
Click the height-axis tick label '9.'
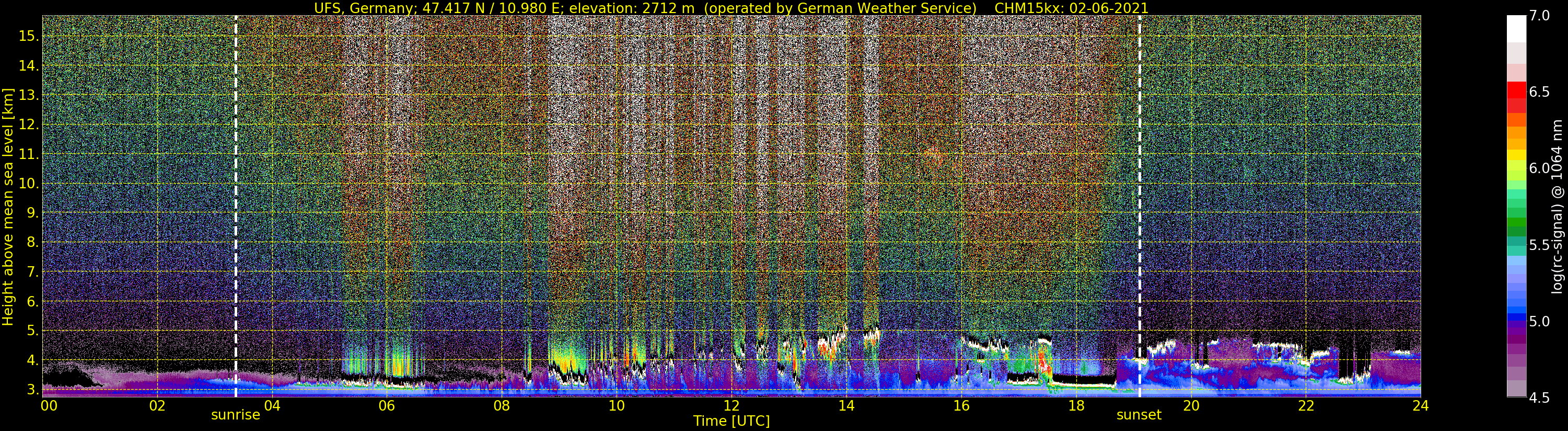click(33, 213)
